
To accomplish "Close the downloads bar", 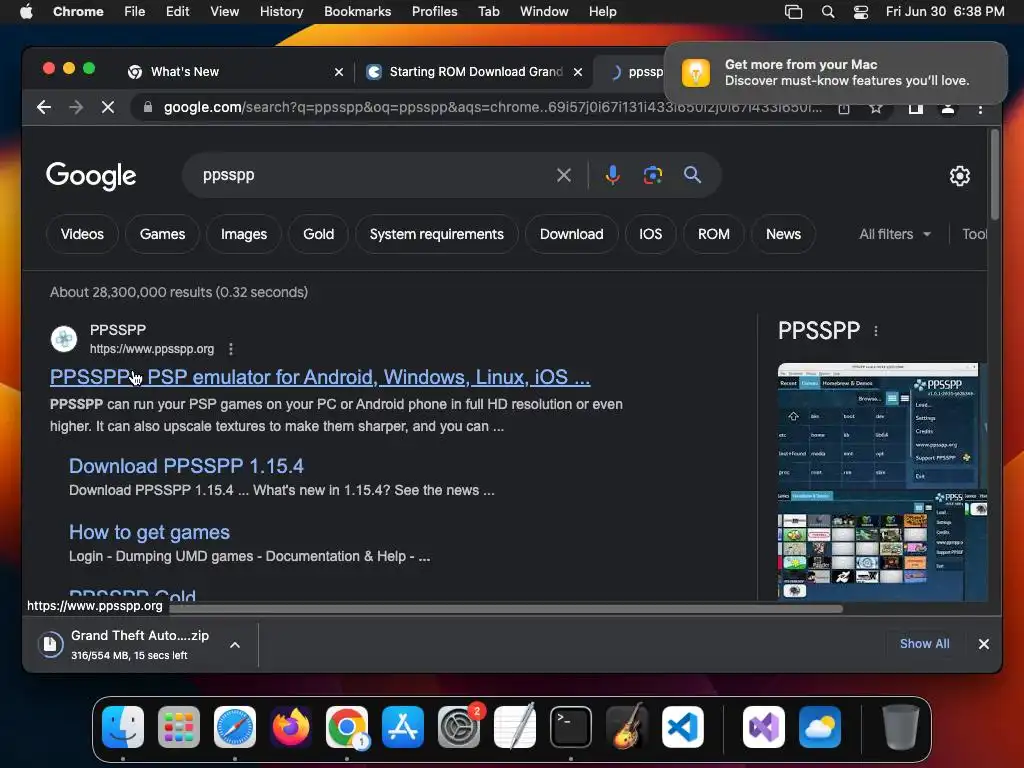I will (x=984, y=644).
